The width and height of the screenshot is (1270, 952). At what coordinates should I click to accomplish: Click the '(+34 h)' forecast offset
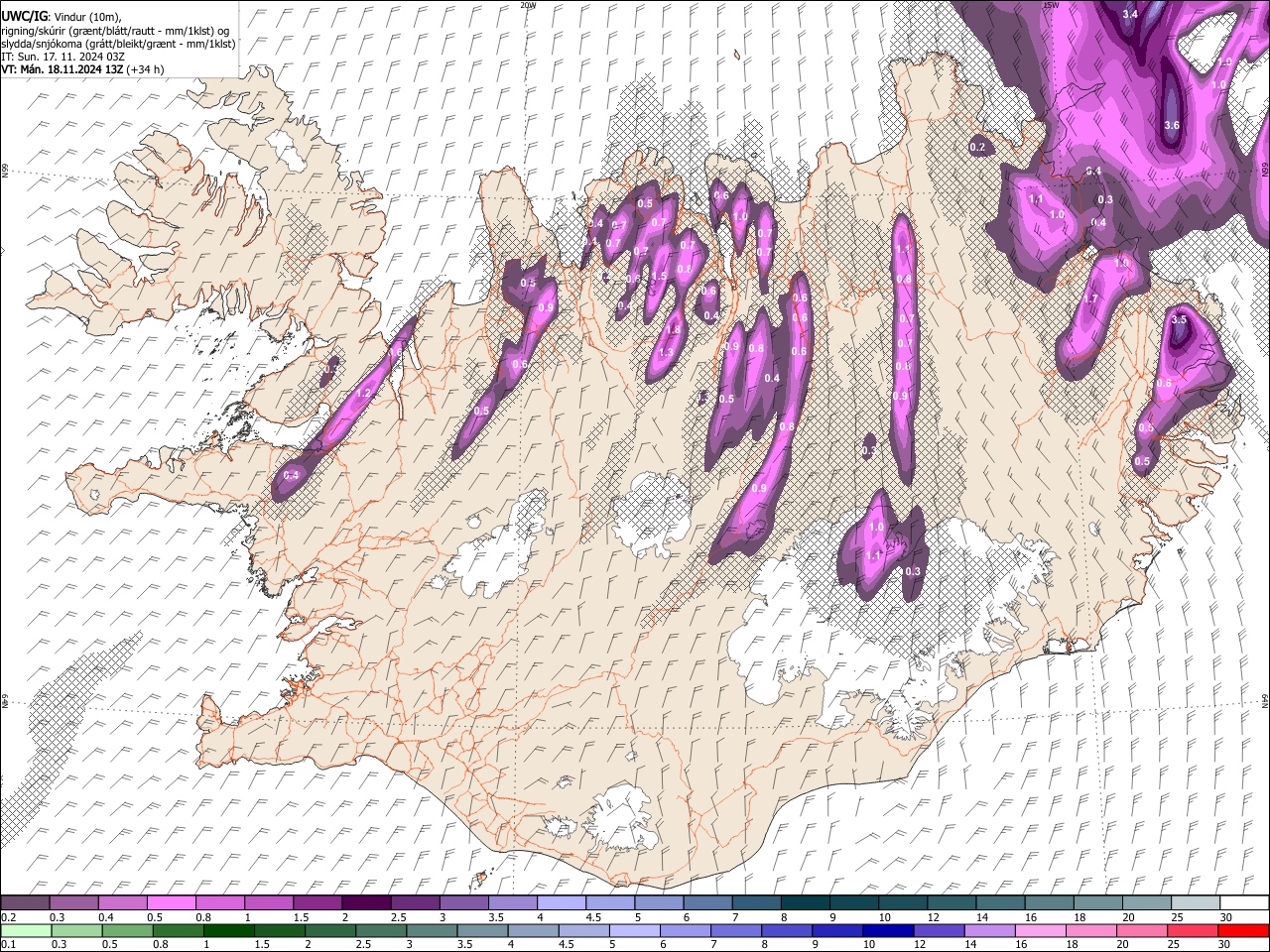point(146,69)
